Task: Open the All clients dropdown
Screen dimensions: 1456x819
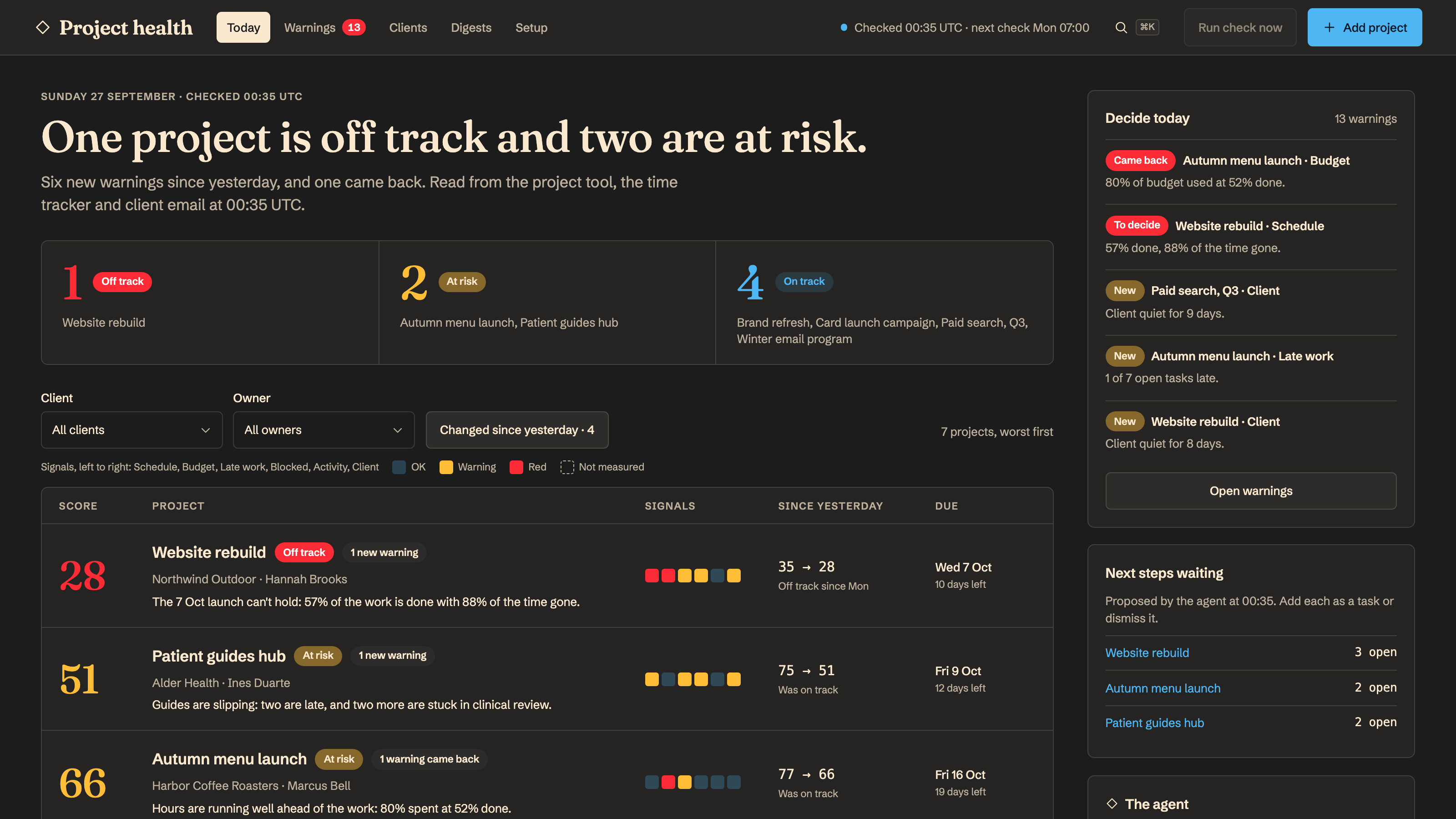Action: coord(131,430)
